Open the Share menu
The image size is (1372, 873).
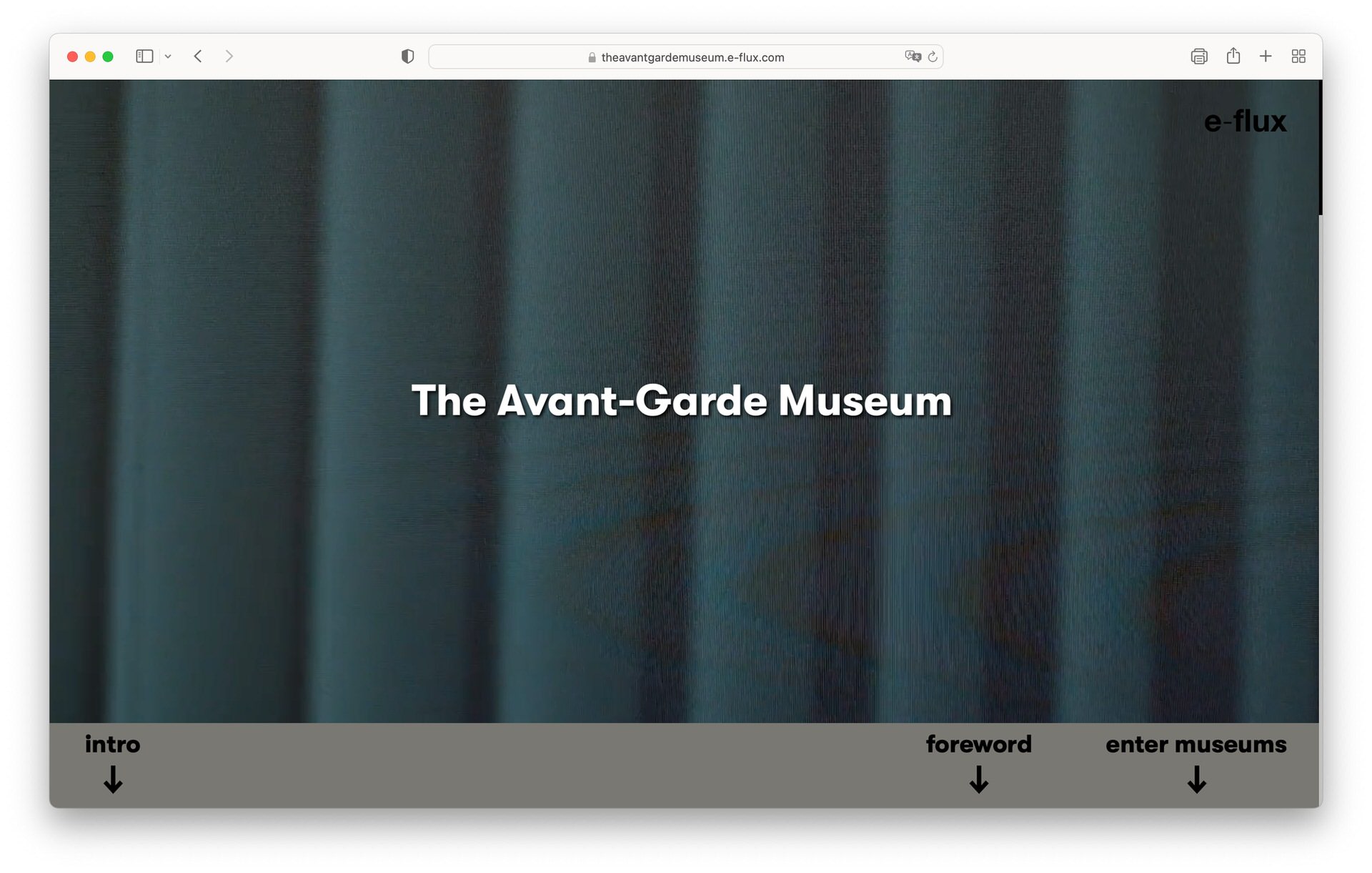point(1233,56)
